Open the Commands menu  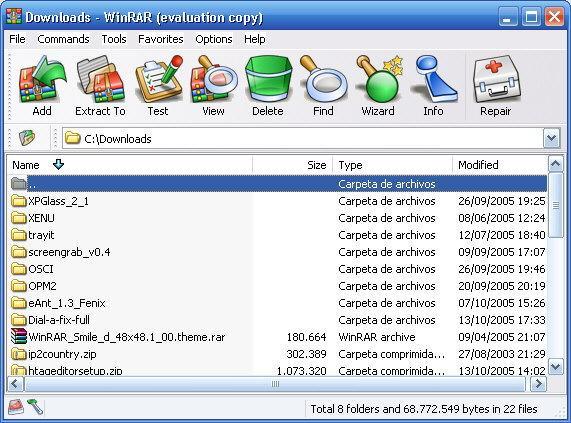tap(63, 39)
